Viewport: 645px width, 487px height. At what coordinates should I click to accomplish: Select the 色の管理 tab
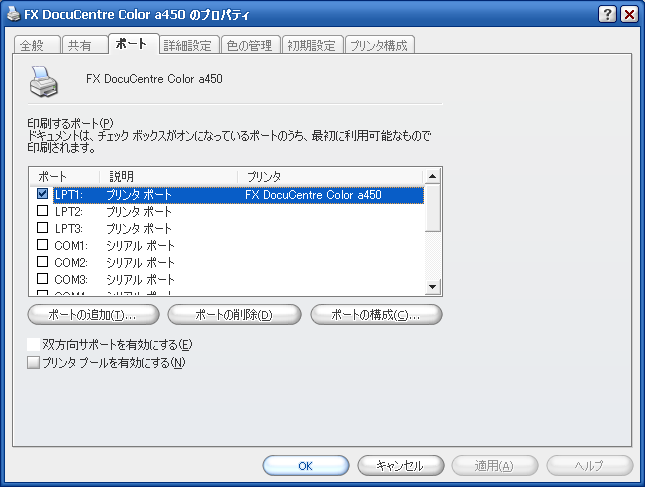point(249,45)
